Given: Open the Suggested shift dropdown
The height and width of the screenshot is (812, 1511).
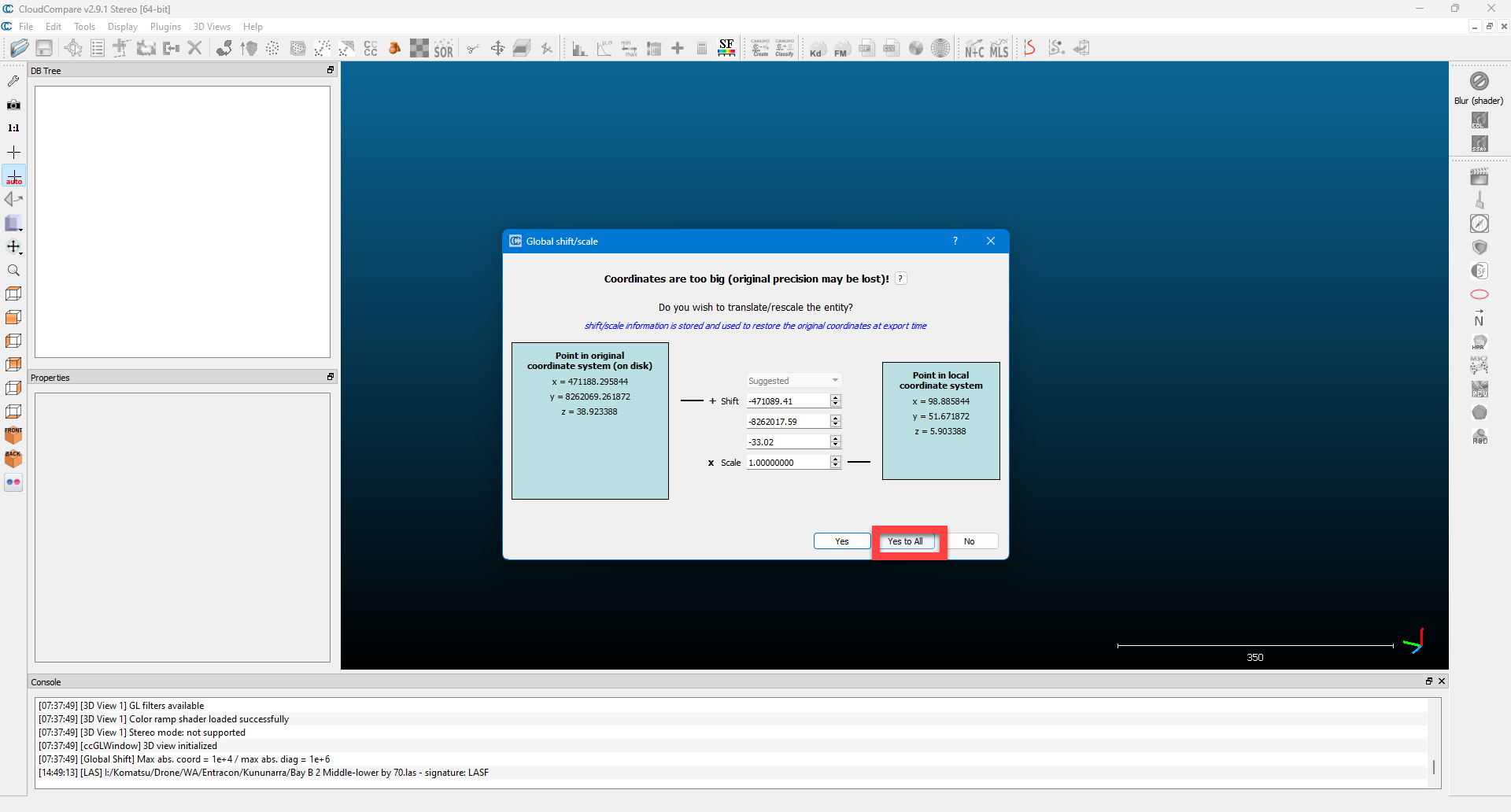Looking at the screenshot, I should point(794,381).
